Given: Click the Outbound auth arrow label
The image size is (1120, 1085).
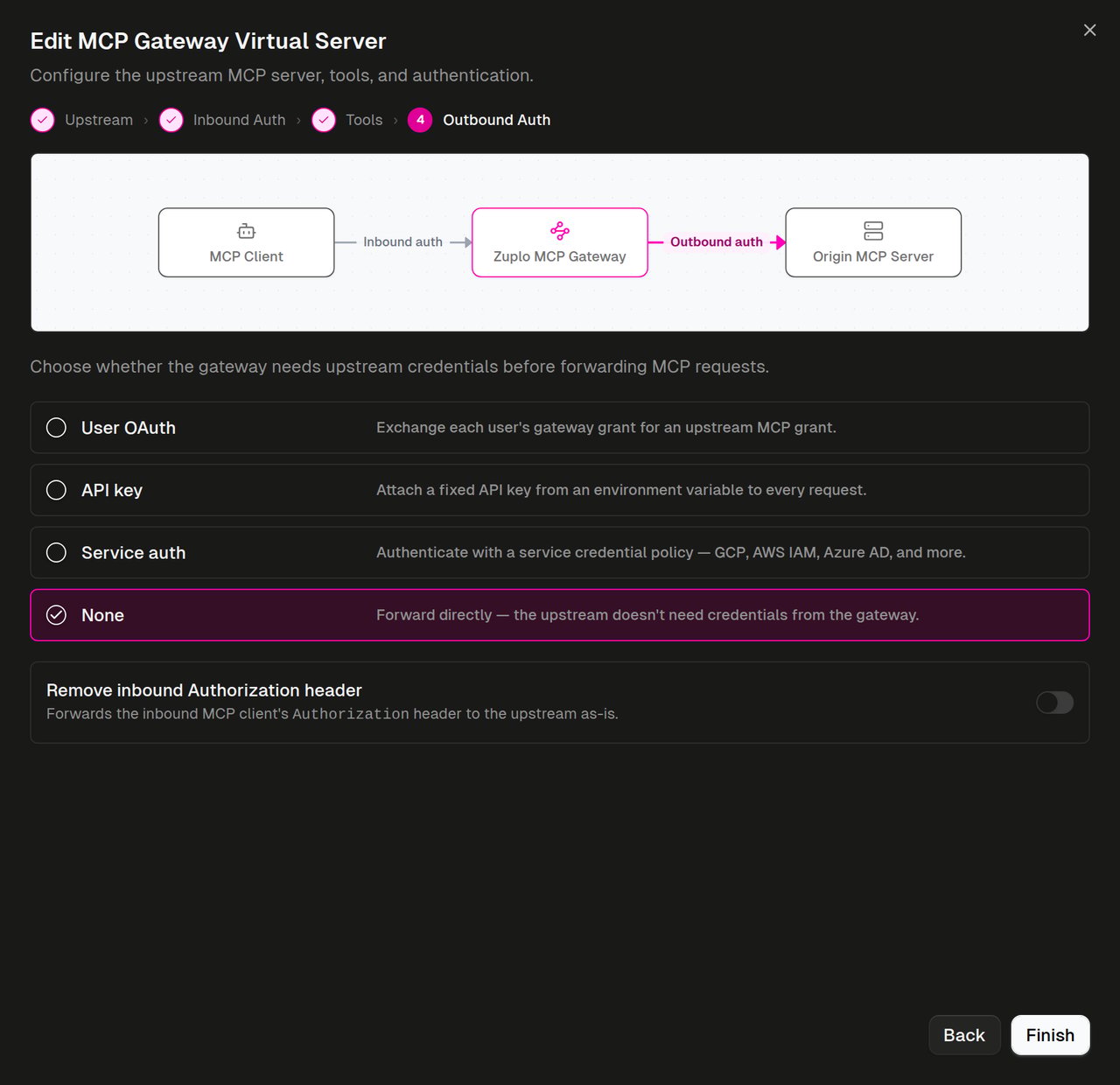Looking at the screenshot, I should coord(717,241).
